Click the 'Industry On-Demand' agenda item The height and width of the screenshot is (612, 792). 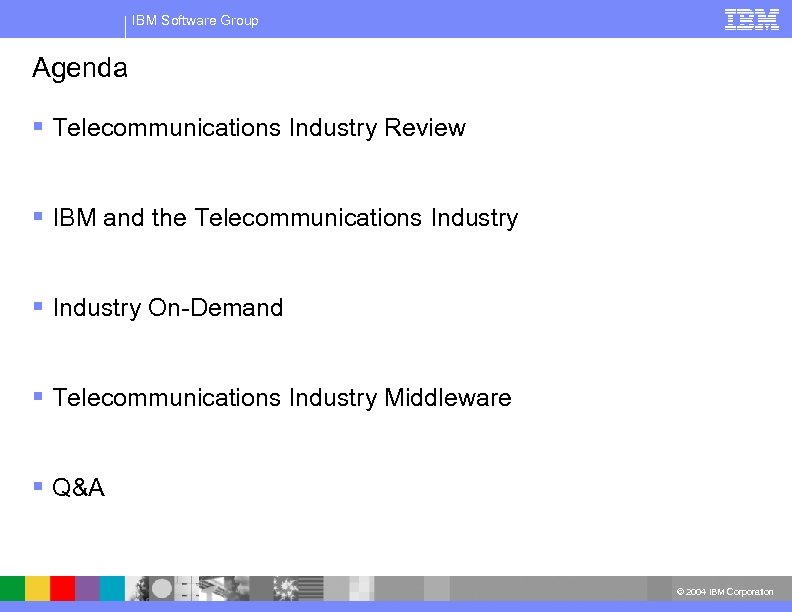[x=168, y=308]
